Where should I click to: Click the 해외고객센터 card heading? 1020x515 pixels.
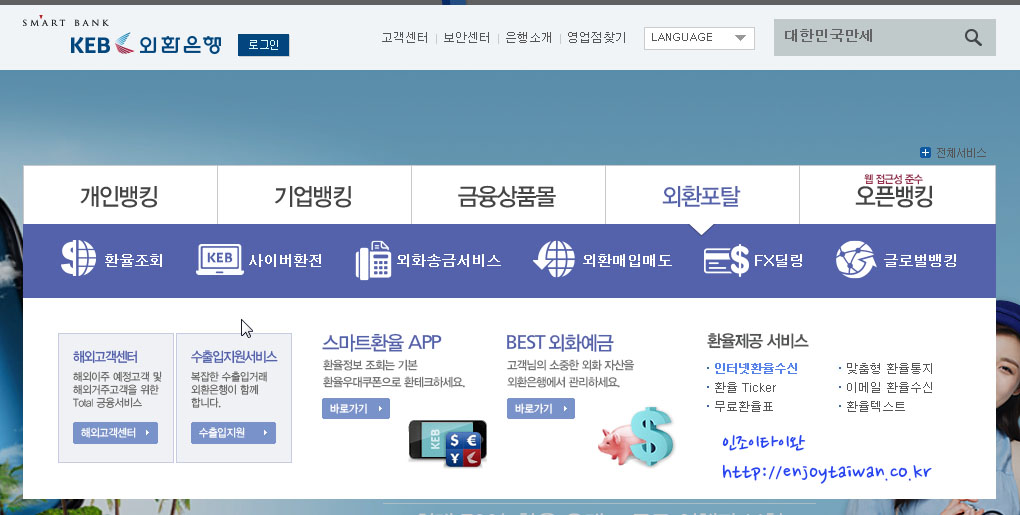click(x=105, y=356)
